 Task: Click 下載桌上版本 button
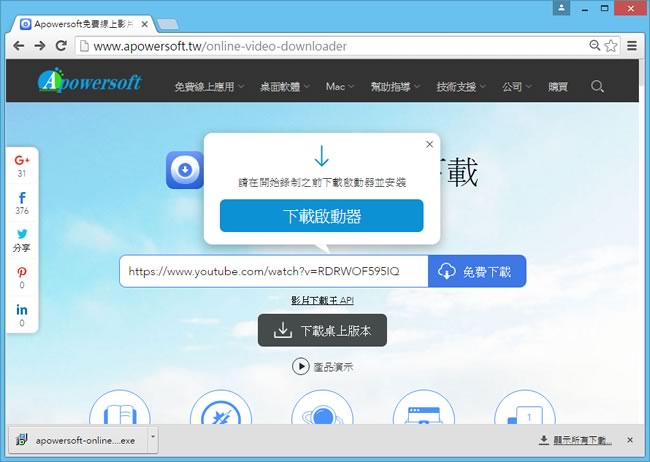tap(322, 330)
